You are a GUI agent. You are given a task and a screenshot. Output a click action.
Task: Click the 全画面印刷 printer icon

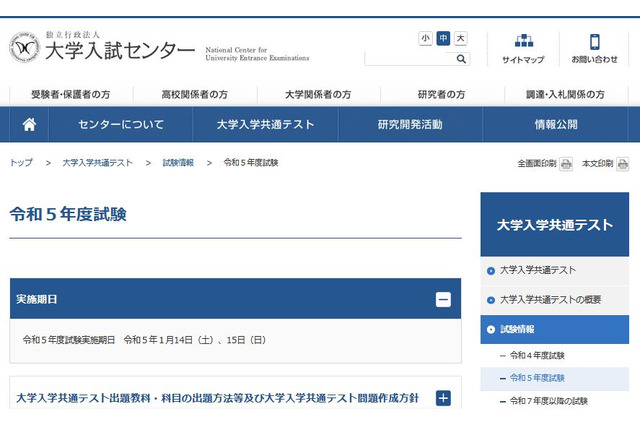[x=566, y=164]
